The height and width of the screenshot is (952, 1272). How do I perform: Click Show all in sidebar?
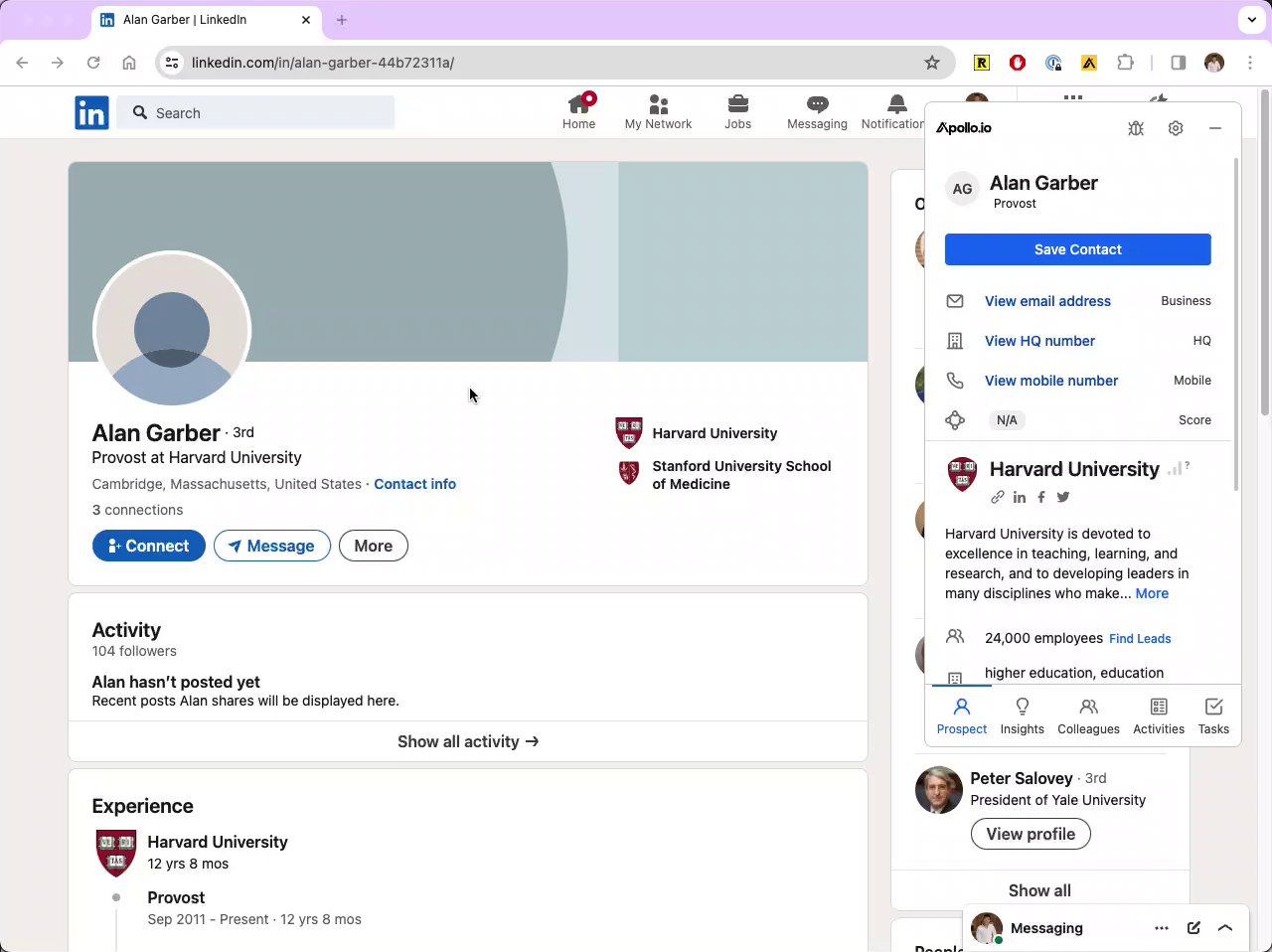(x=1039, y=890)
